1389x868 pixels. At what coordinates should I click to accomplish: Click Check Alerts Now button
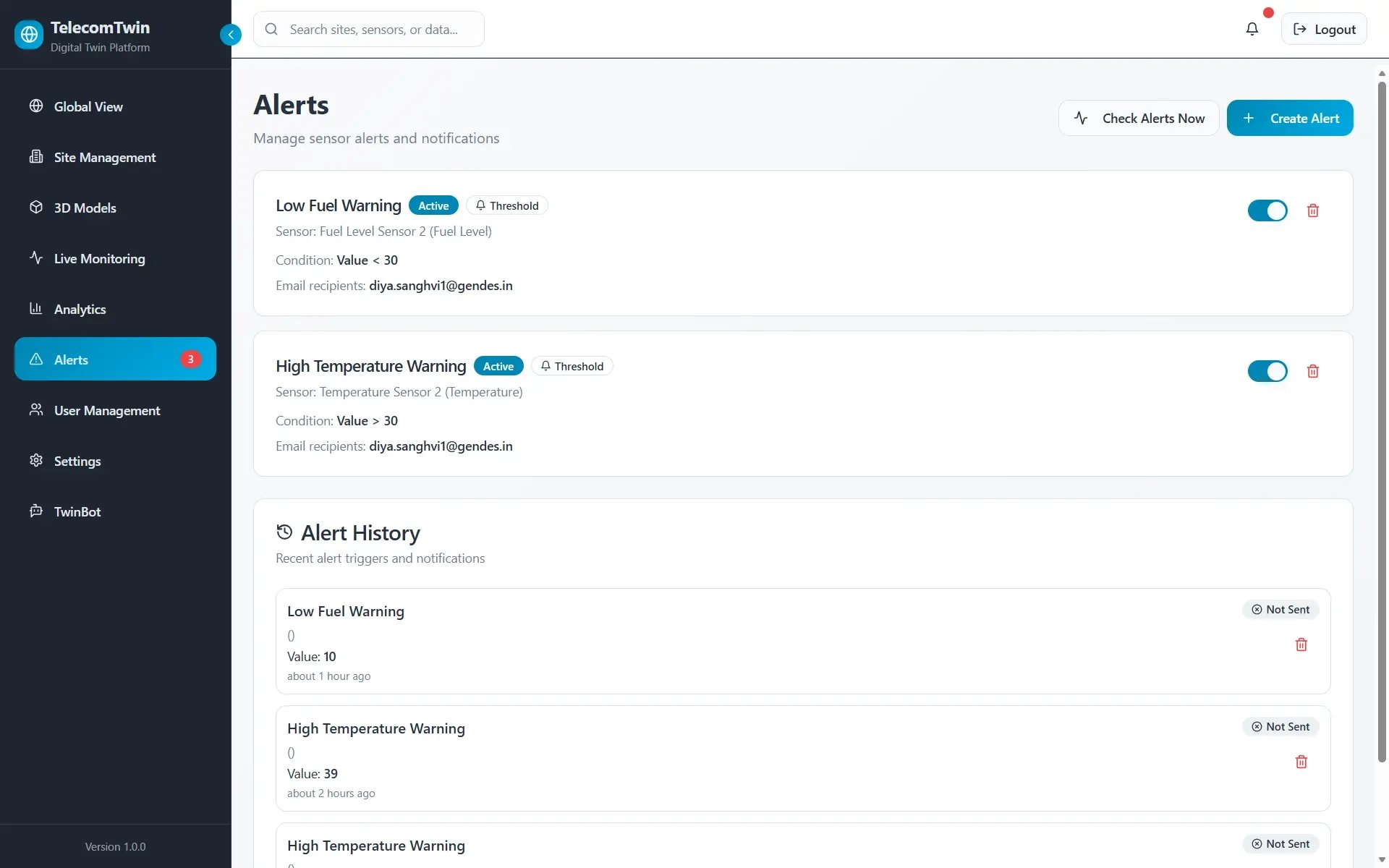pyautogui.click(x=1138, y=118)
